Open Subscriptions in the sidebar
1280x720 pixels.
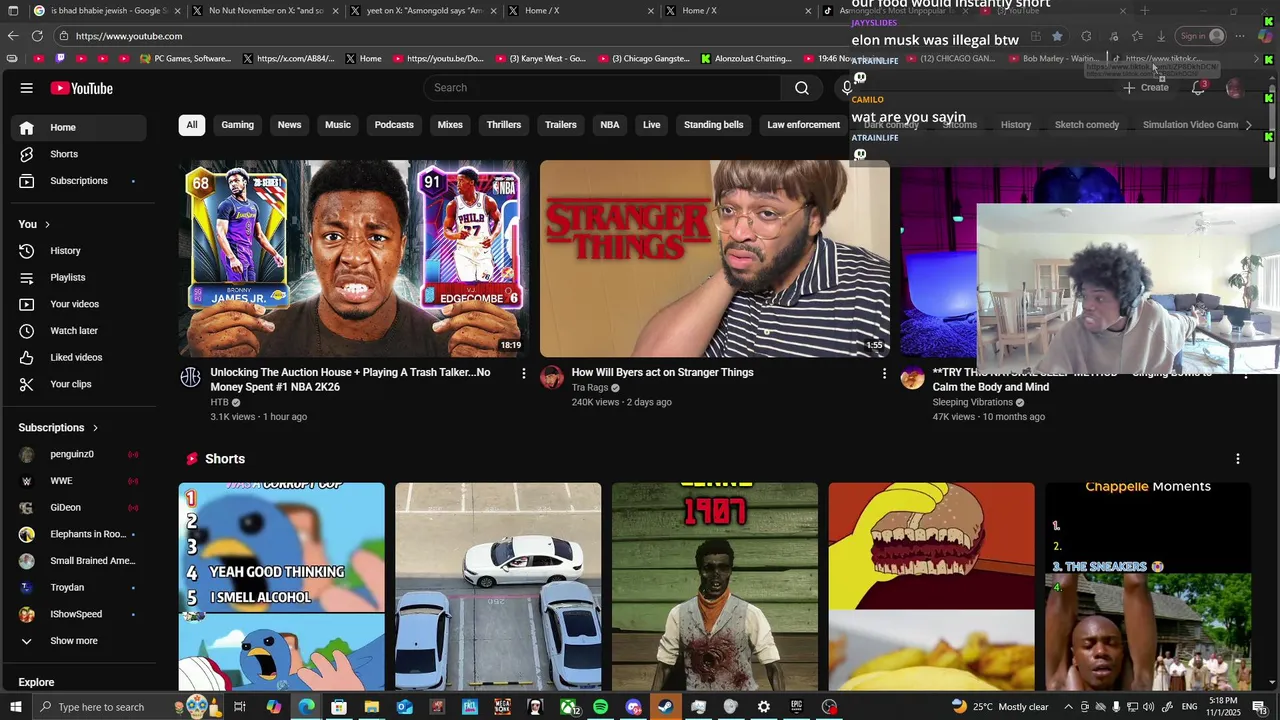click(79, 181)
